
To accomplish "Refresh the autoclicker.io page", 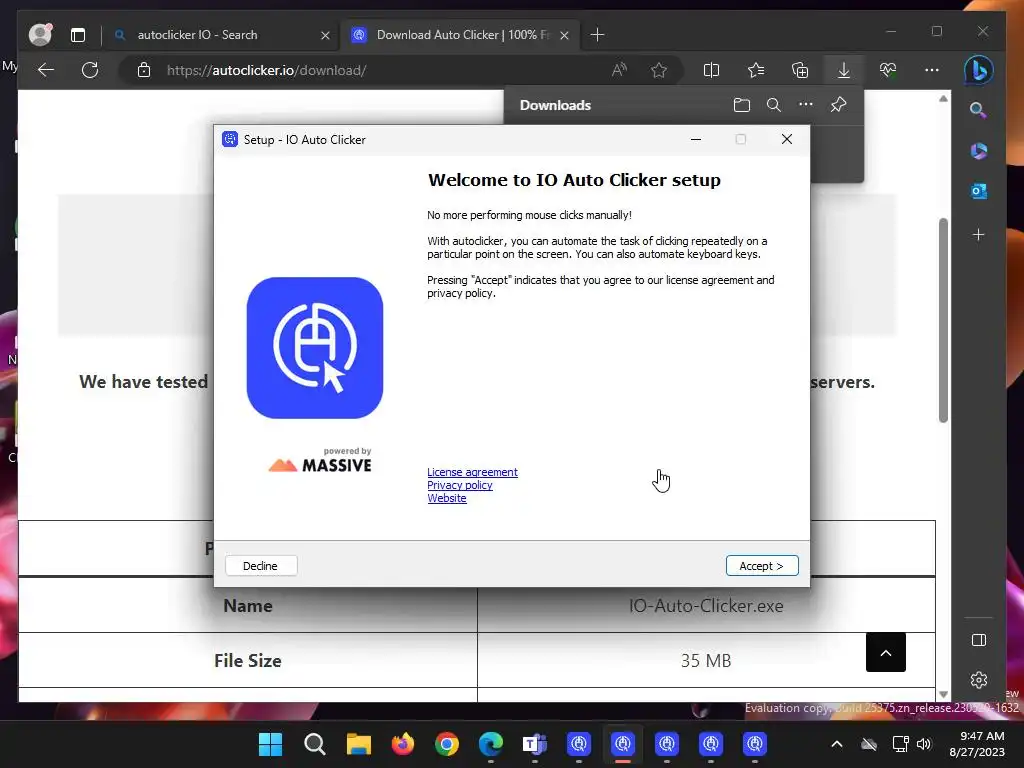I will tap(90, 70).
